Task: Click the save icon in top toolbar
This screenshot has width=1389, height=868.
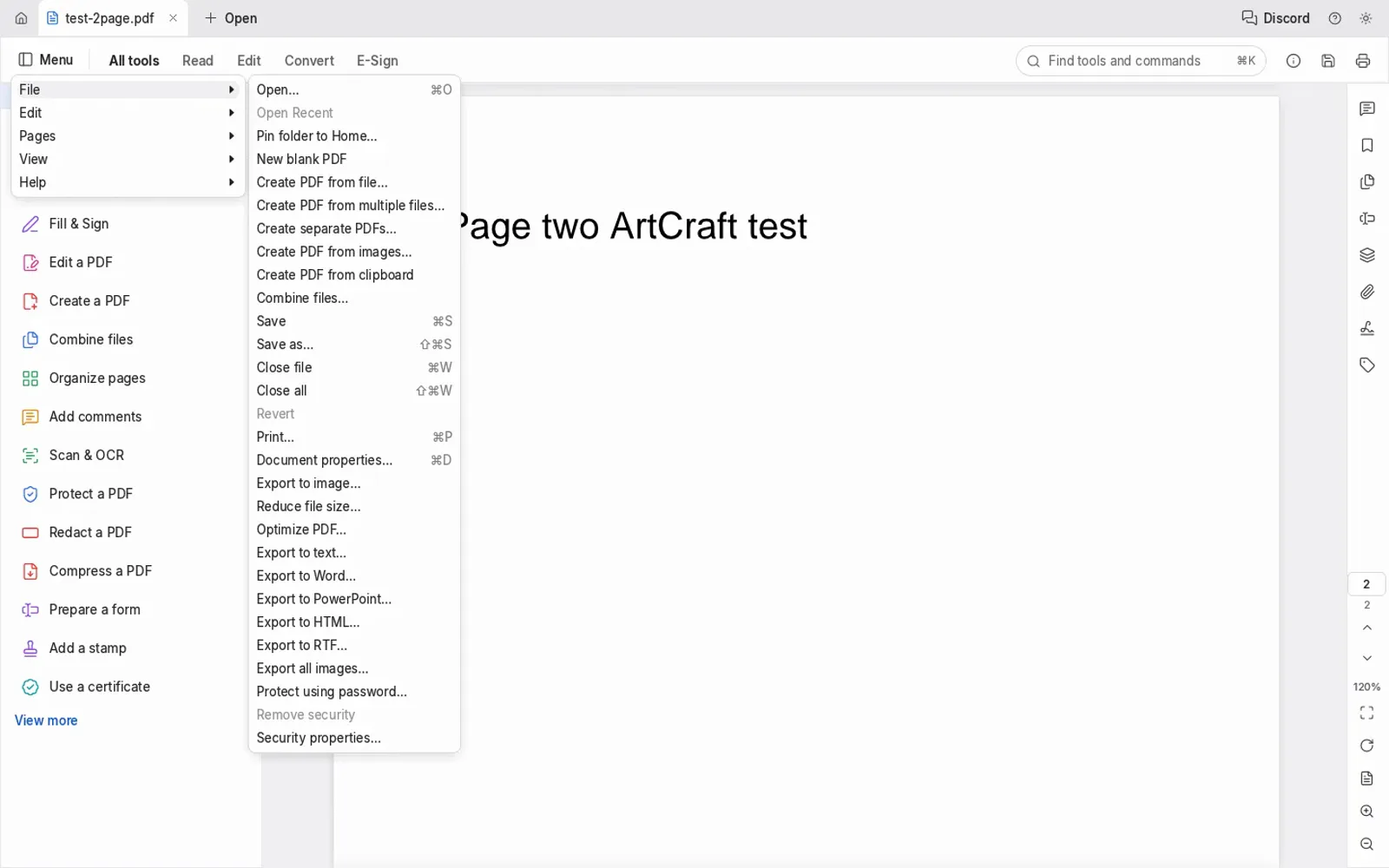Action: click(x=1328, y=61)
